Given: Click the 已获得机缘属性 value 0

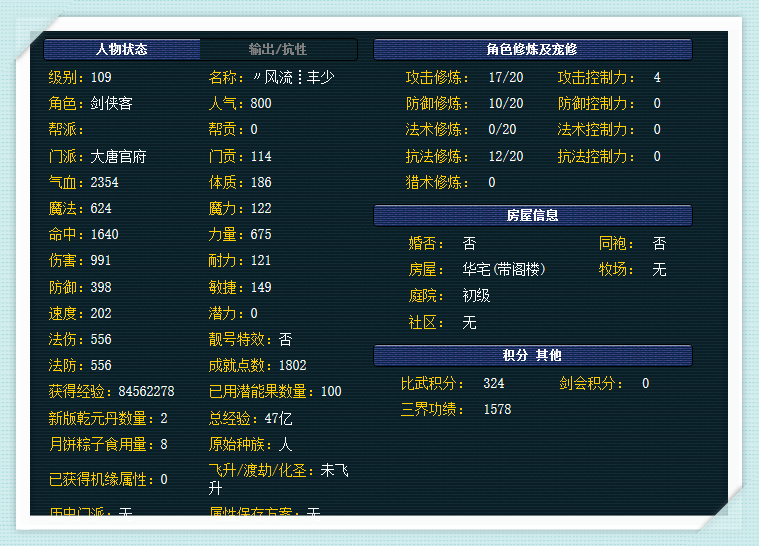Looking at the screenshot, I should [x=164, y=480].
